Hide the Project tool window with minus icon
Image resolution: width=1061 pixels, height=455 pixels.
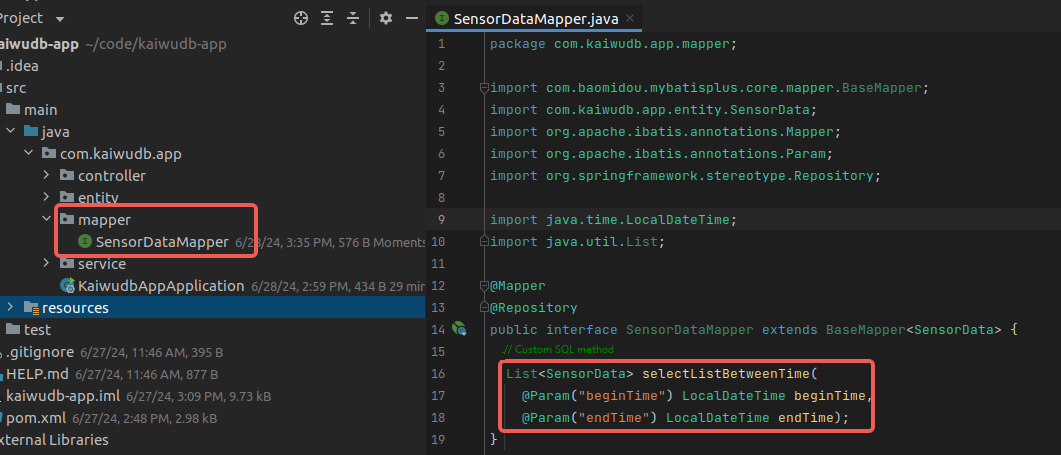(411, 18)
